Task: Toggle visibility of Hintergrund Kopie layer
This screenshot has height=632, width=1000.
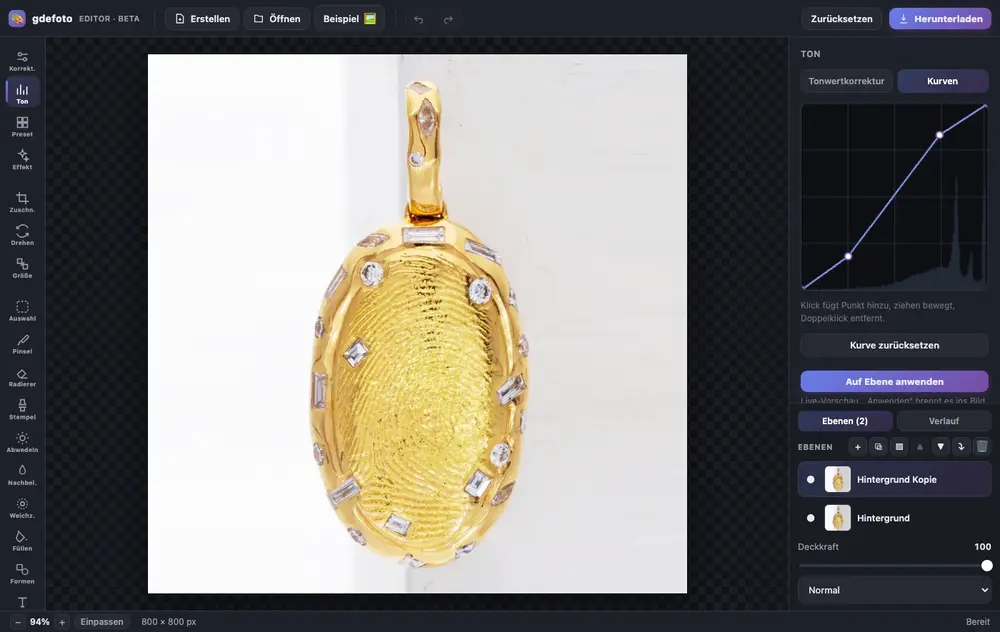Action: (x=811, y=480)
